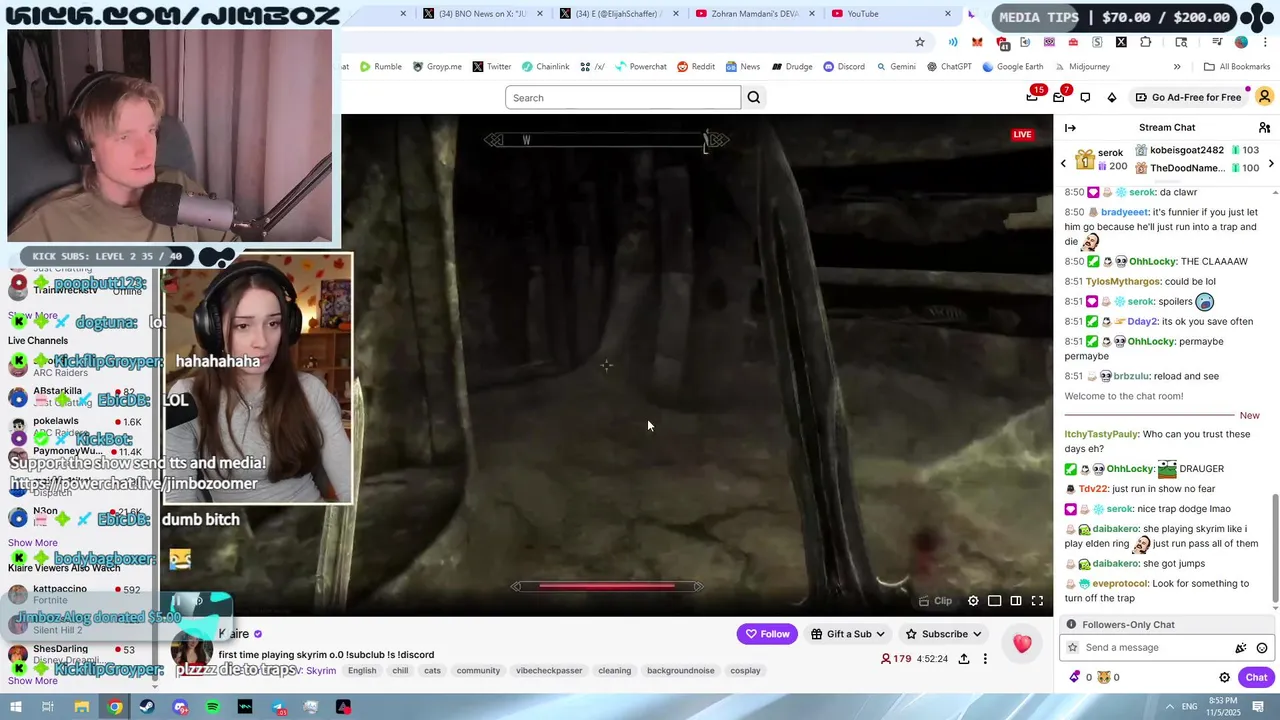Open the chat bubble icon in top bar
The image size is (1280, 720).
1085,98
